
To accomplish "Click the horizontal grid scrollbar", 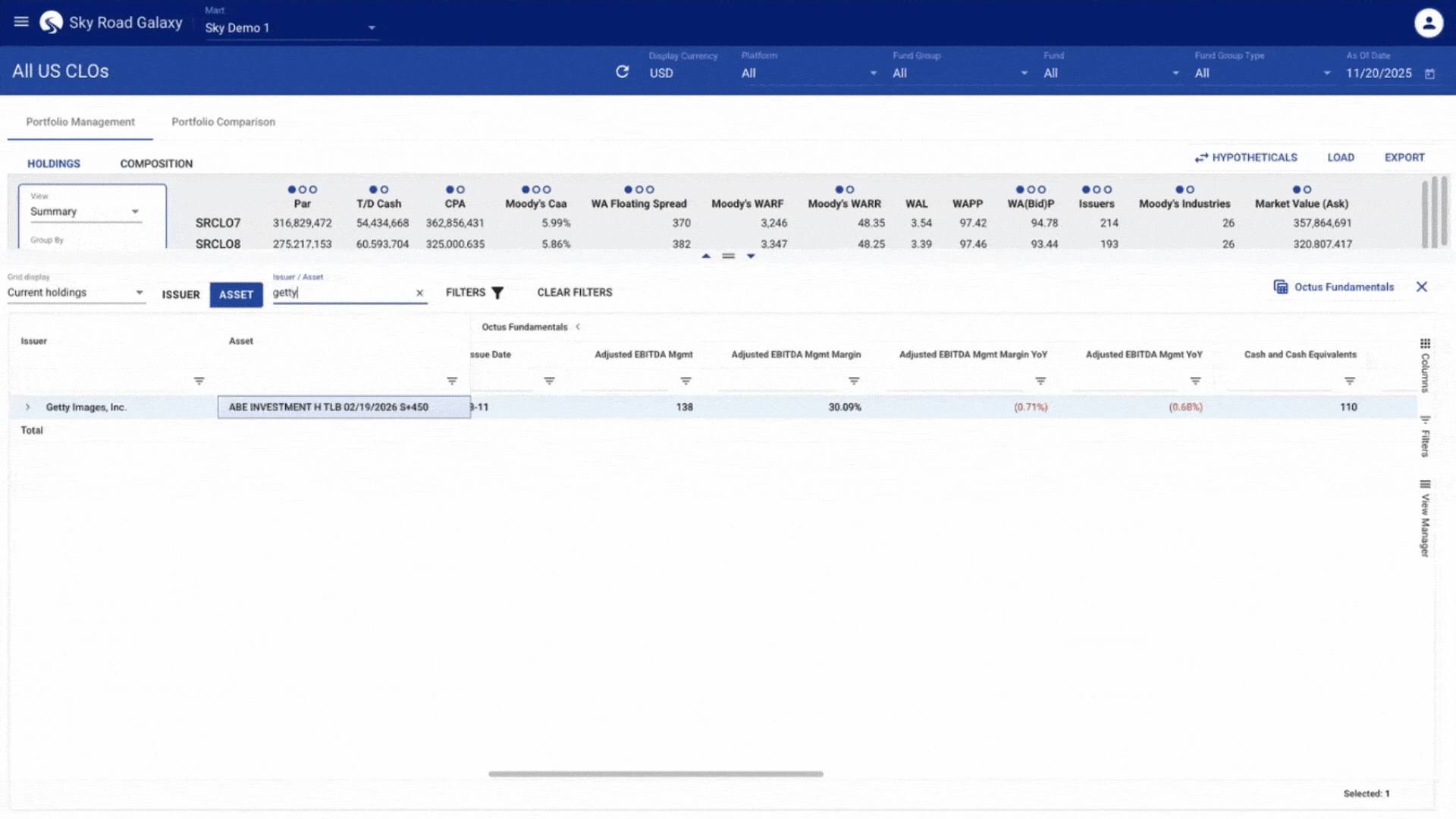I will click(x=655, y=774).
